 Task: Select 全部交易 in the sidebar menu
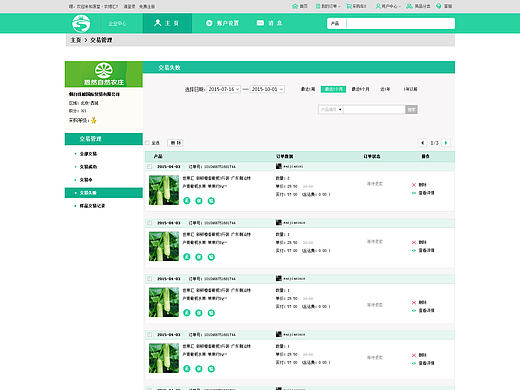pos(88,154)
